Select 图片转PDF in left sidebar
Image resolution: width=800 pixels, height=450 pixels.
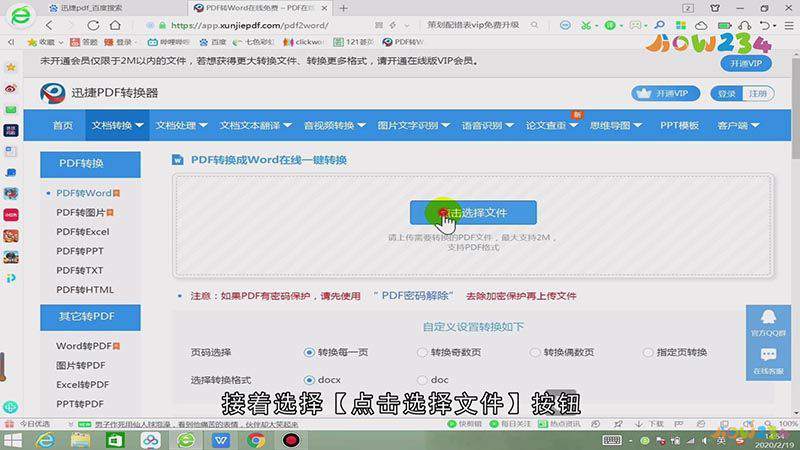[x=81, y=365]
